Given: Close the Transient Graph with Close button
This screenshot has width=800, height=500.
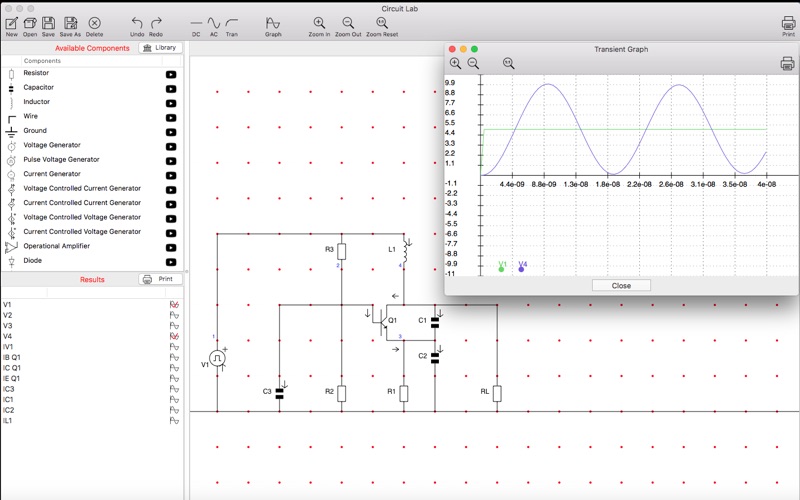Looking at the screenshot, I should pos(621,285).
